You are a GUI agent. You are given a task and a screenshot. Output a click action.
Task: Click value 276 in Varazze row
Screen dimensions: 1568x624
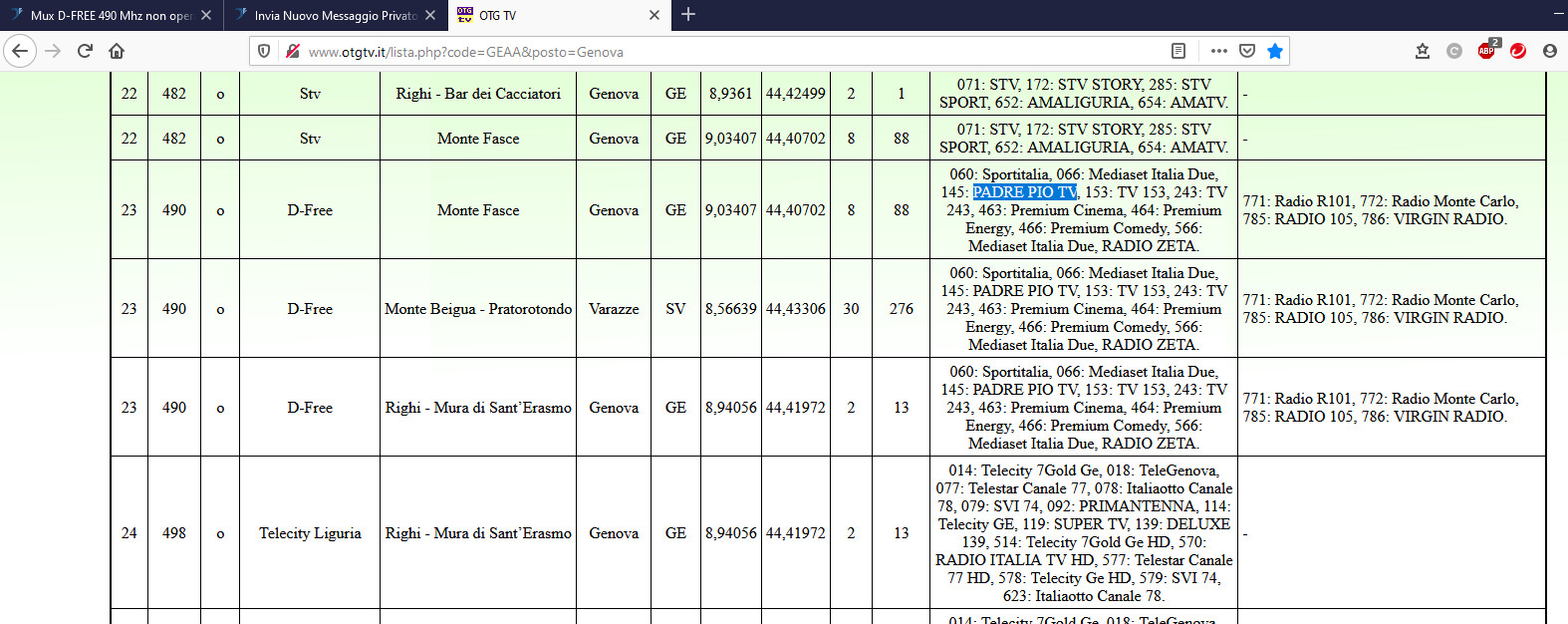(902, 309)
